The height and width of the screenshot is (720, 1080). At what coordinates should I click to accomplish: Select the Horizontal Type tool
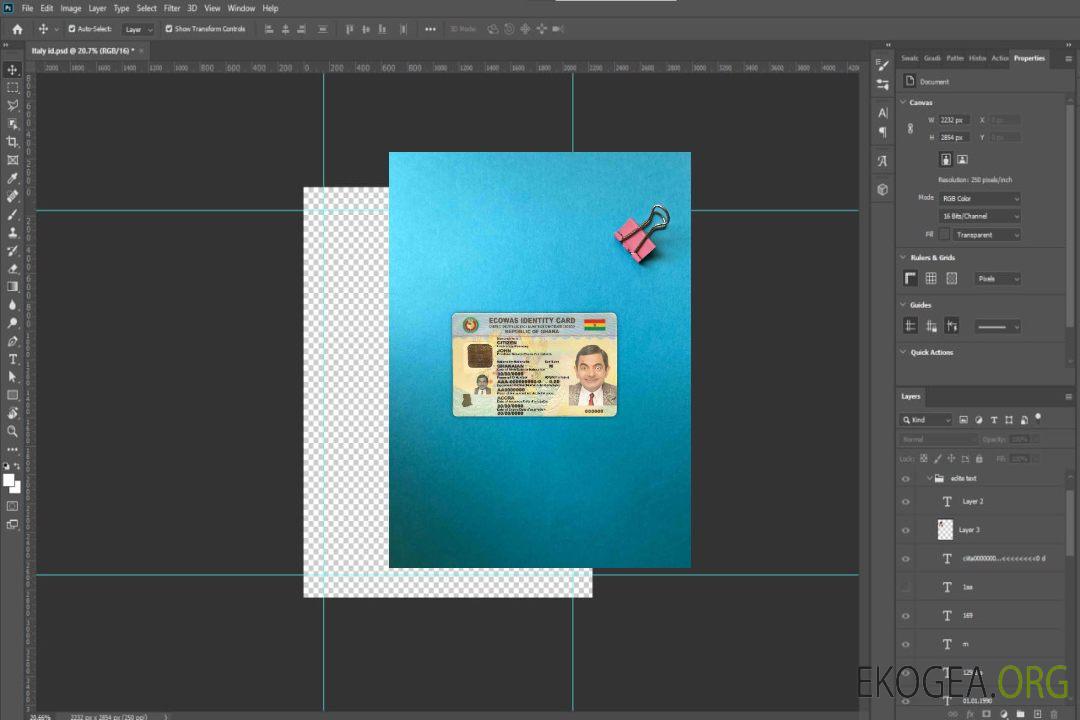point(12,359)
